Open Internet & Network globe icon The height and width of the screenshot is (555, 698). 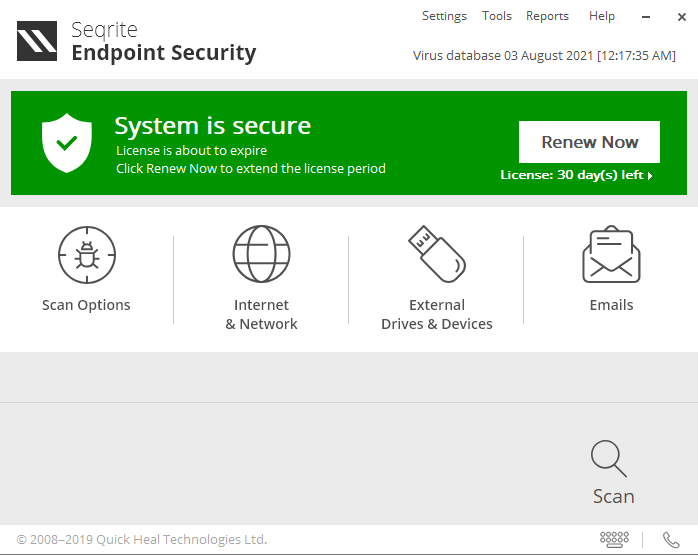click(x=261, y=254)
